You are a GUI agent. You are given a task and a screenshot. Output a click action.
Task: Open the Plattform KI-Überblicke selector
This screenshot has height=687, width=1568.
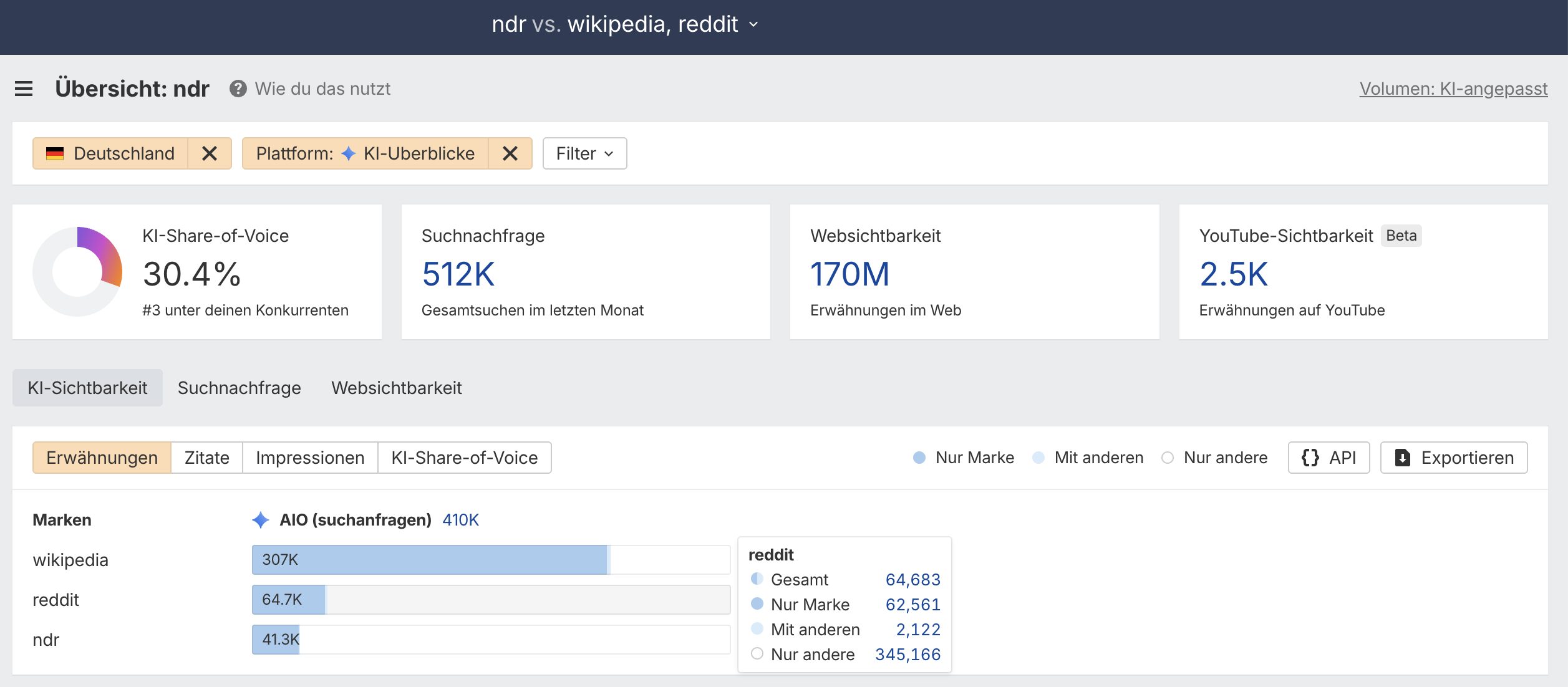[365, 153]
